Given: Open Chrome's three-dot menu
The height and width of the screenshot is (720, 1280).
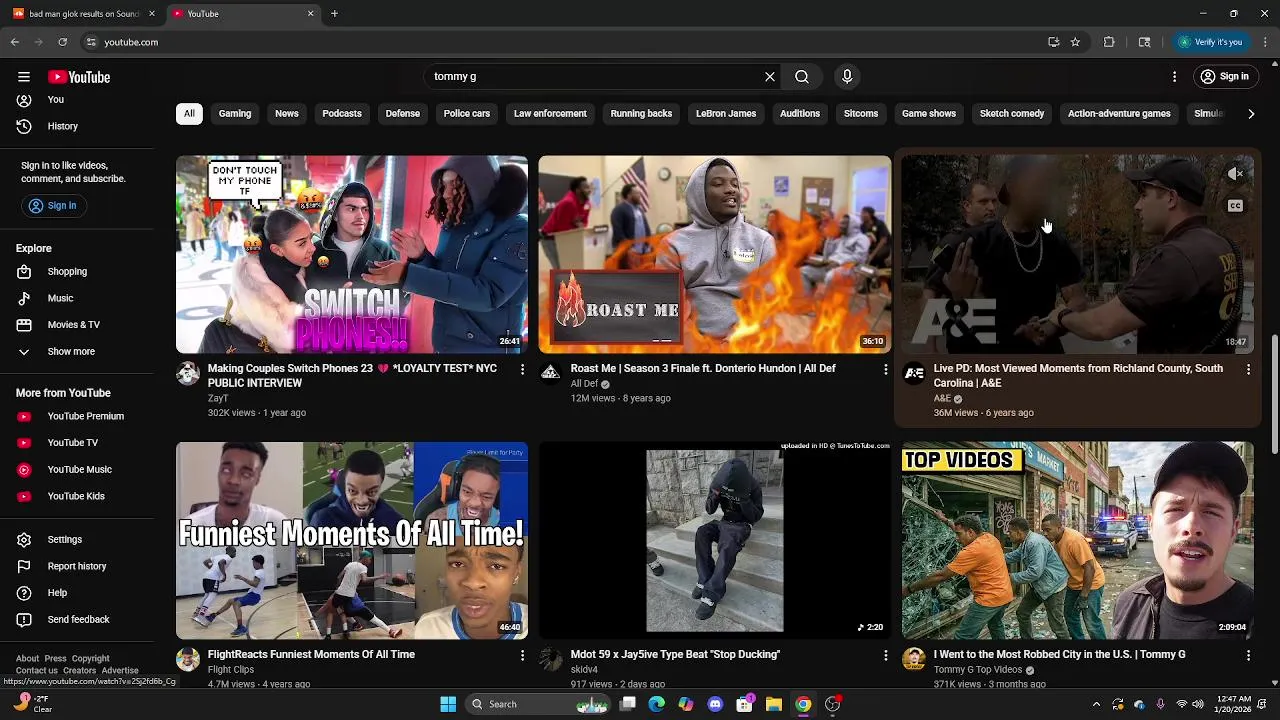Looking at the screenshot, I should click(1266, 42).
